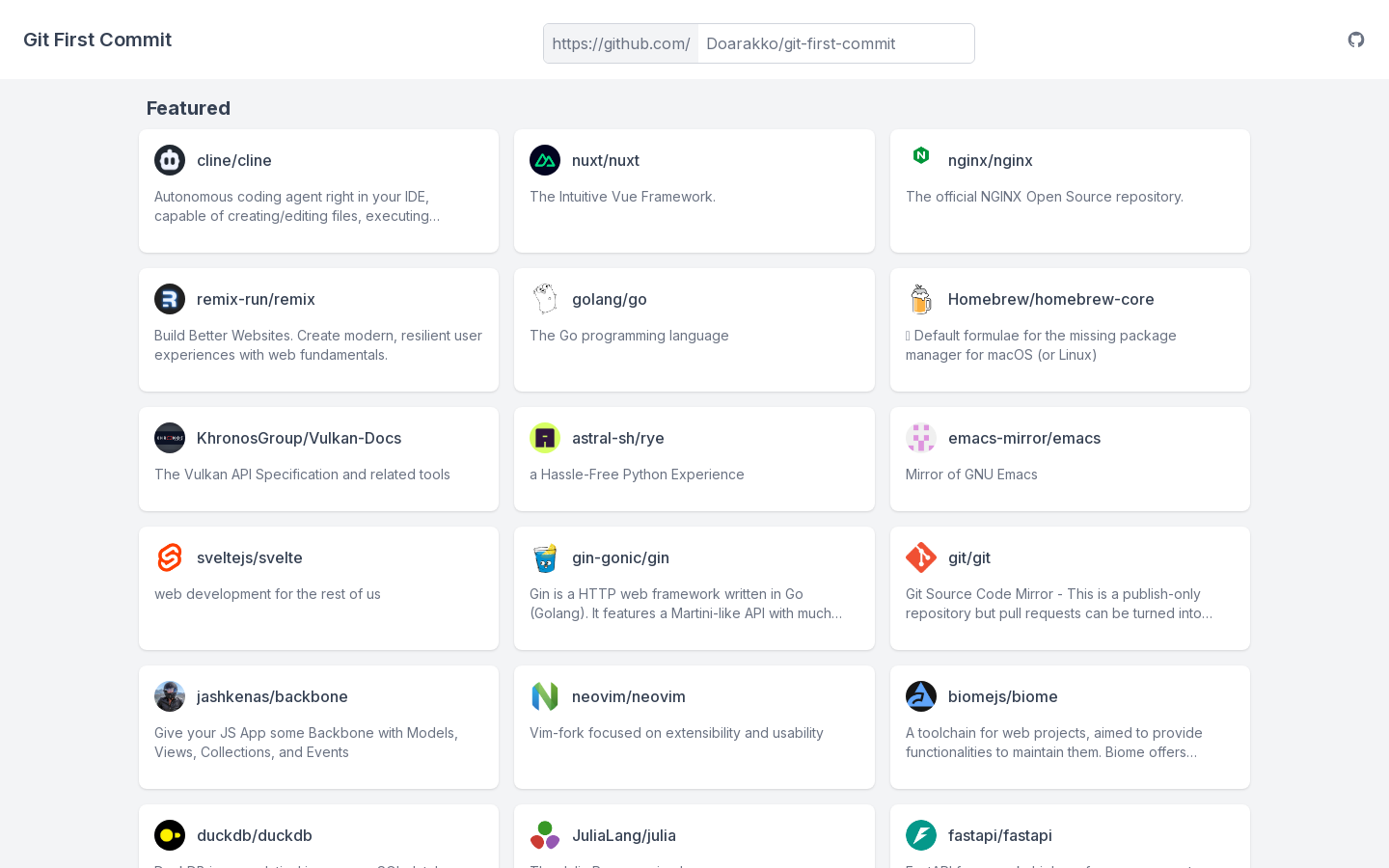Click the fastapi/fastapi teal lightning logo
Image resolution: width=1389 pixels, height=868 pixels.
[921, 835]
